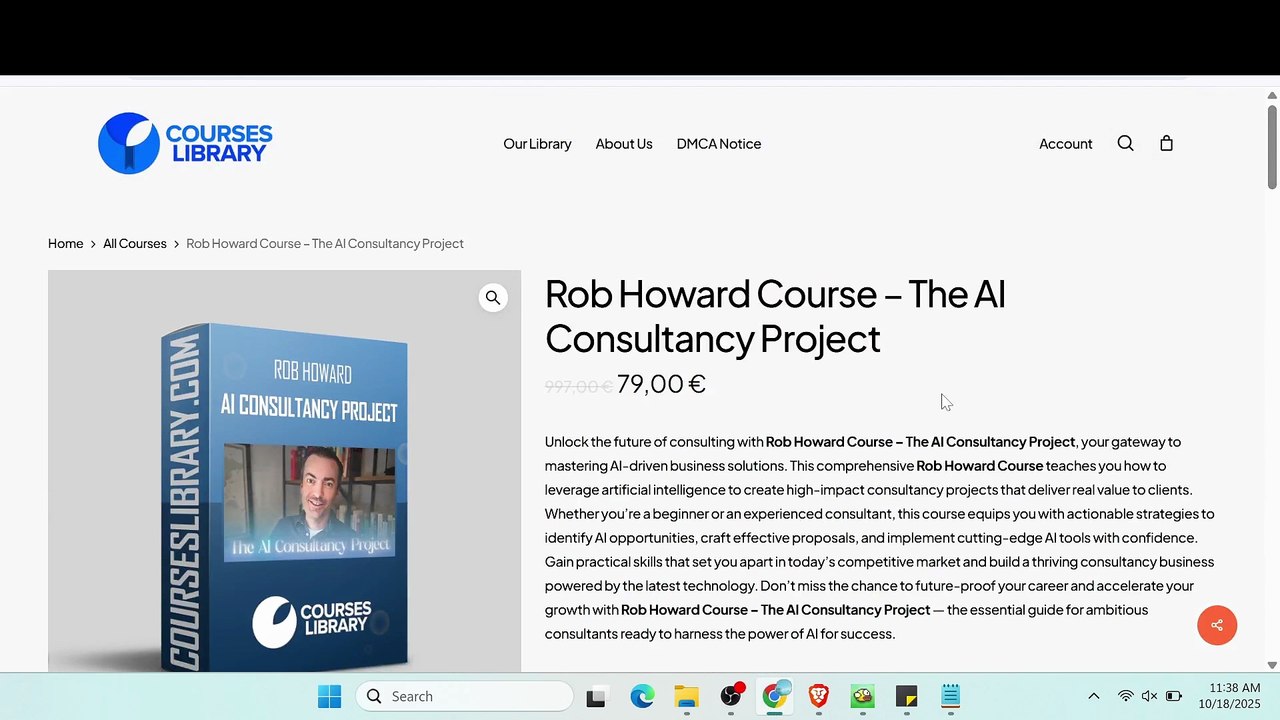The height and width of the screenshot is (720, 1280).
Task: Click the orange share floating button
Action: (1217, 625)
